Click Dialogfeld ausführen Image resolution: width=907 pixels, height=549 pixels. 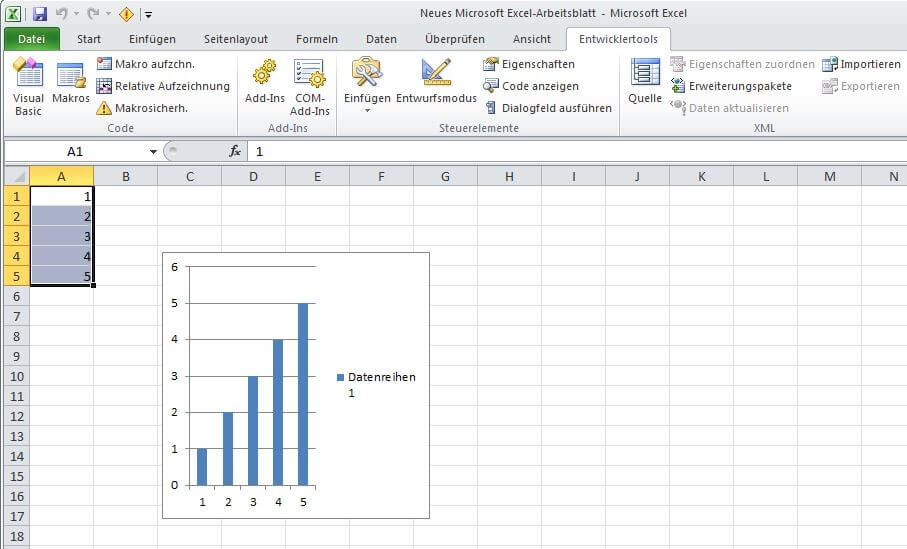click(547, 108)
